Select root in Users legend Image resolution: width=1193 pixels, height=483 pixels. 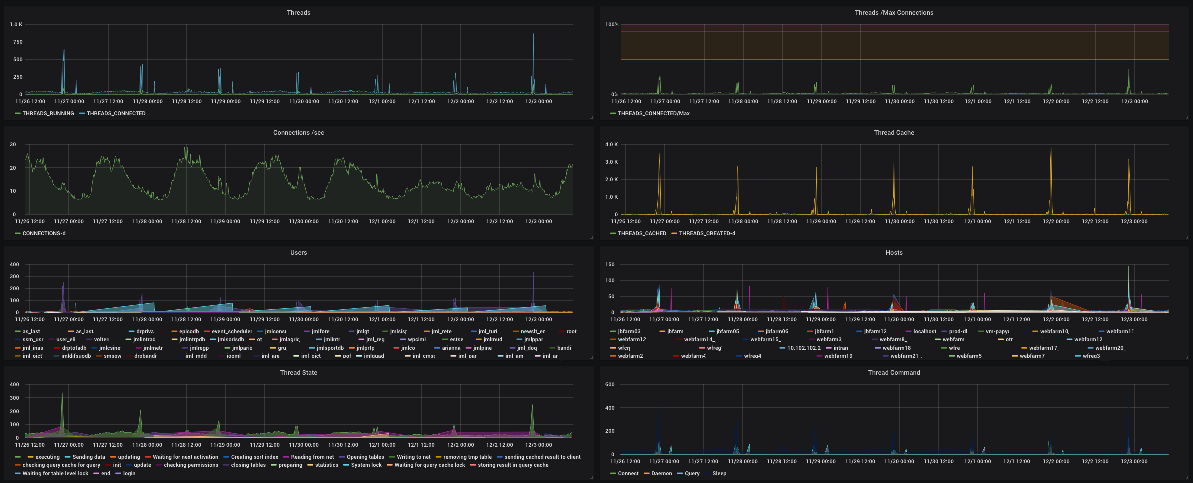point(571,331)
